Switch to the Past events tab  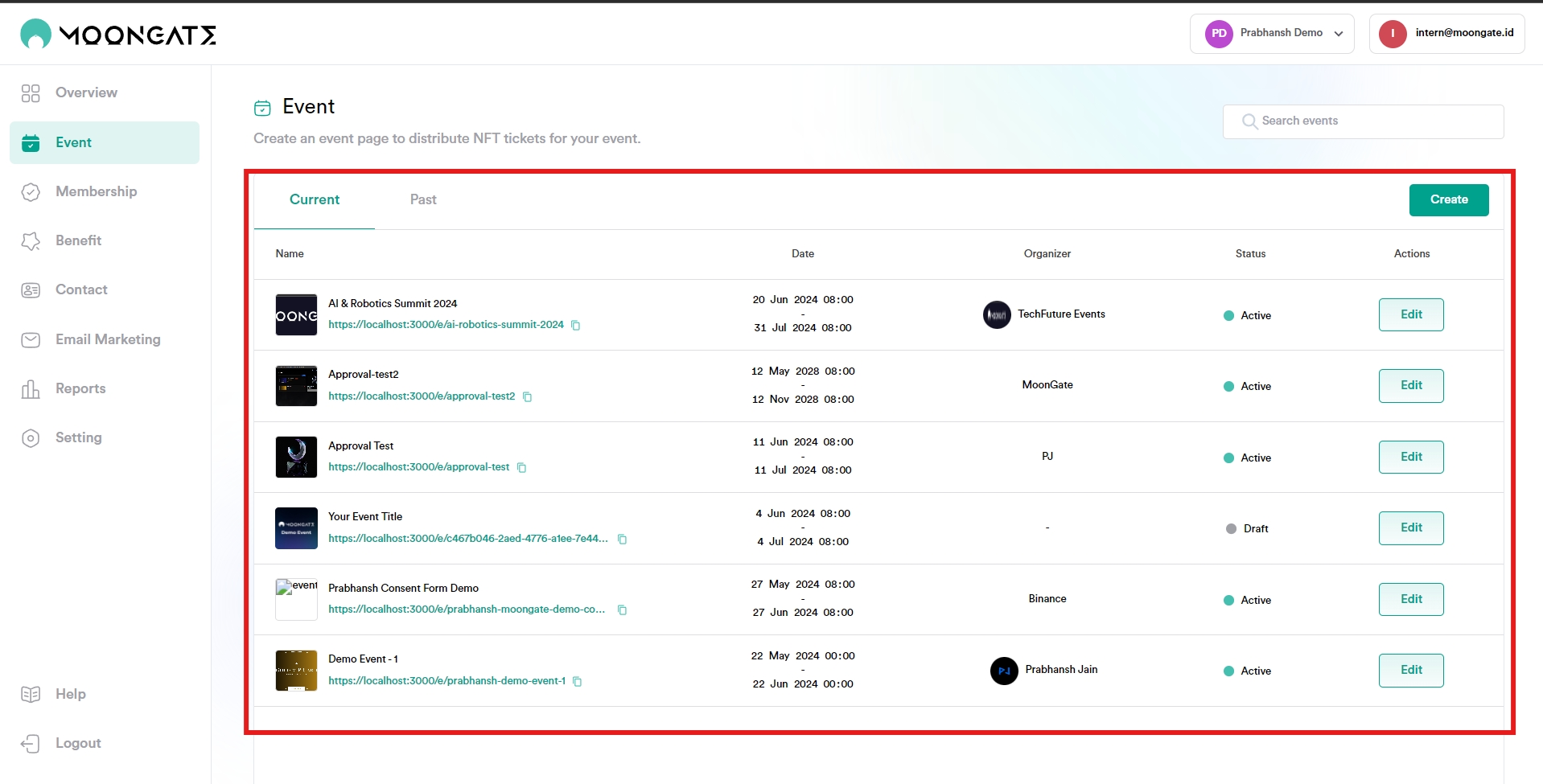tap(423, 199)
